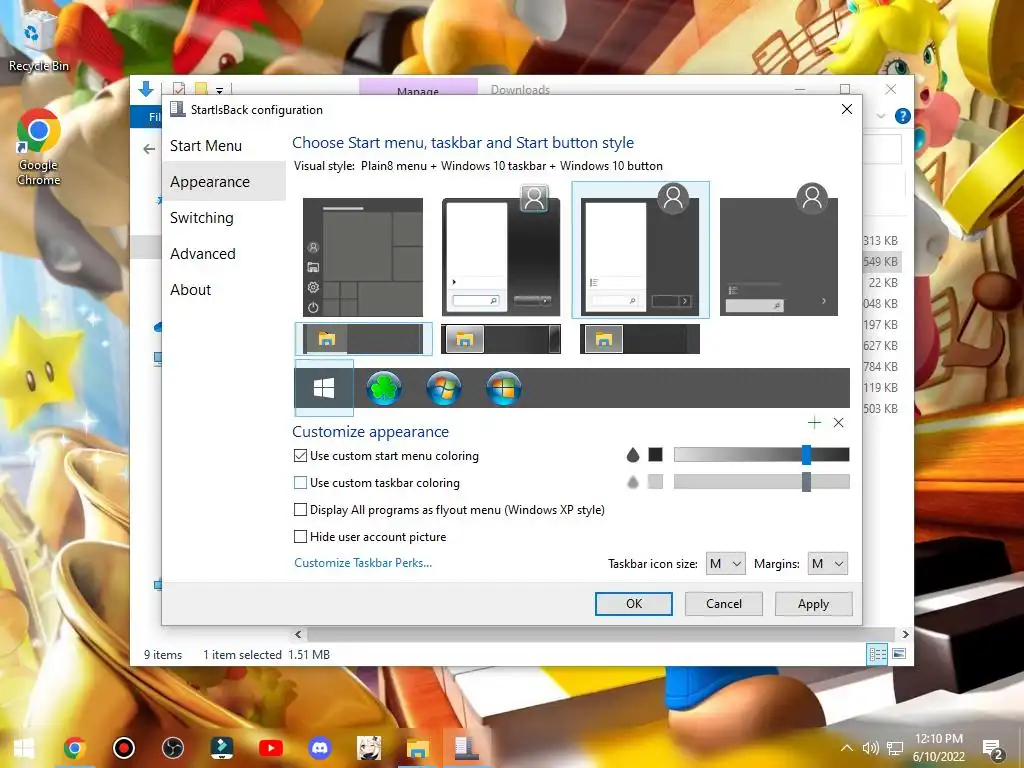Click the StartIsBack taskbar icon
The width and height of the screenshot is (1024, 768).
(x=466, y=748)
